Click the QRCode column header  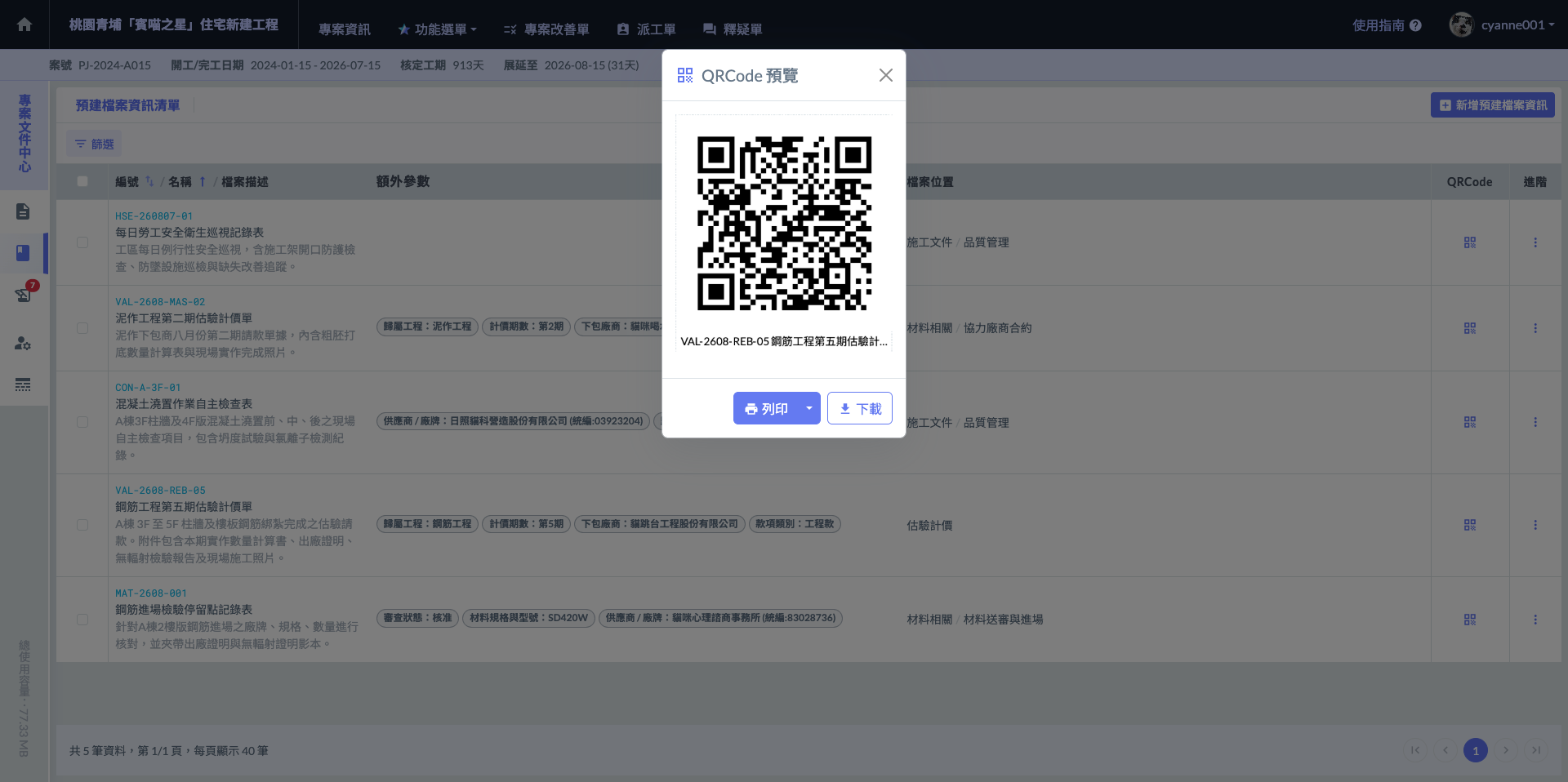pyautogui.click(x=1470, y=182)
